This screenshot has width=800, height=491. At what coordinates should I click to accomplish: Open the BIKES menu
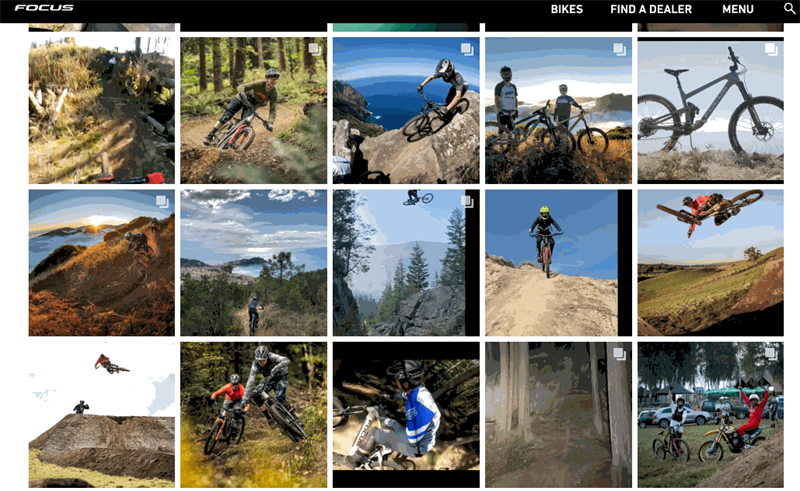pyautogui.click(x=566, y=9)
